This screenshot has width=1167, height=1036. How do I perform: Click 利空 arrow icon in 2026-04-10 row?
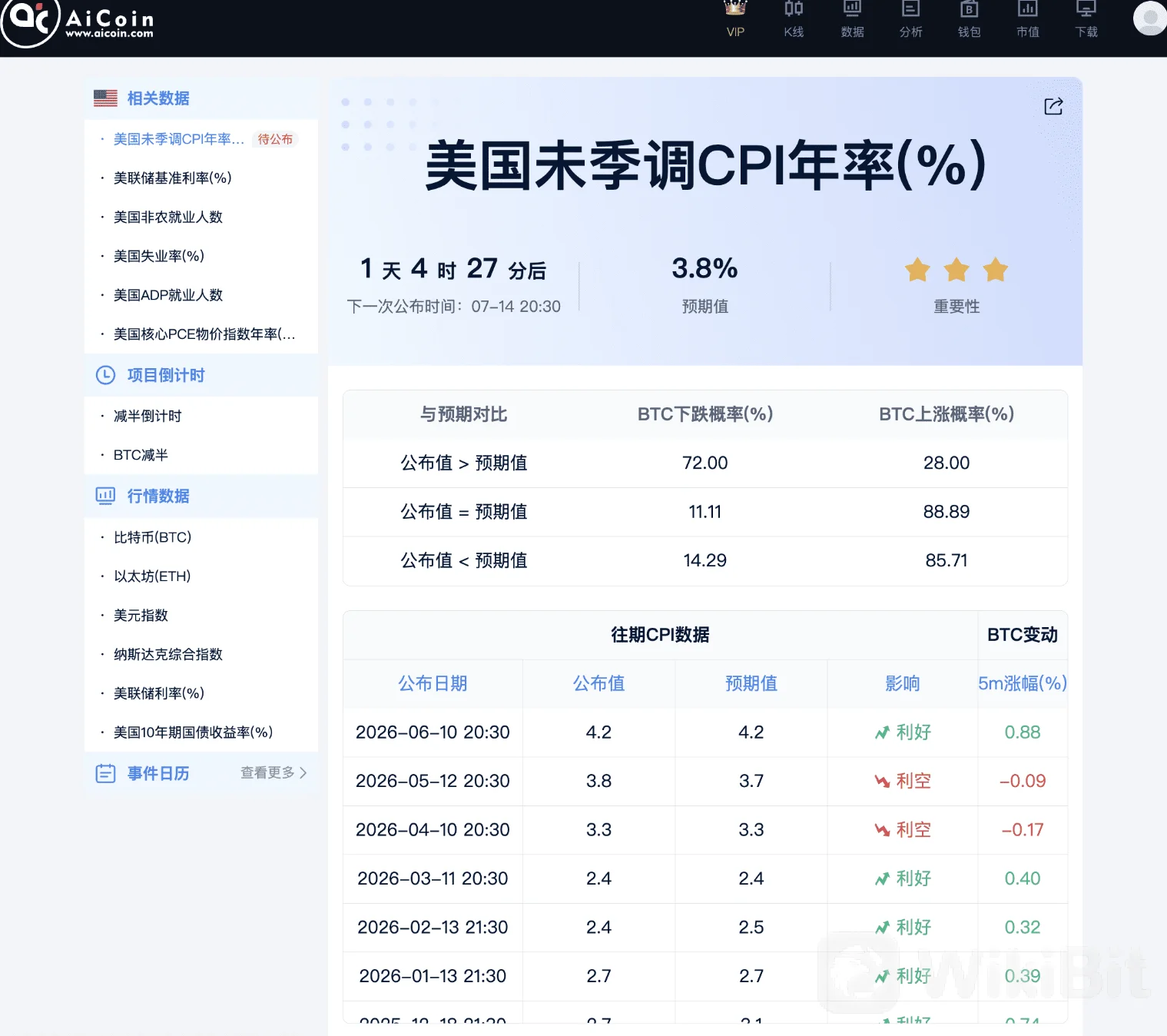click(x=882, y=830)
